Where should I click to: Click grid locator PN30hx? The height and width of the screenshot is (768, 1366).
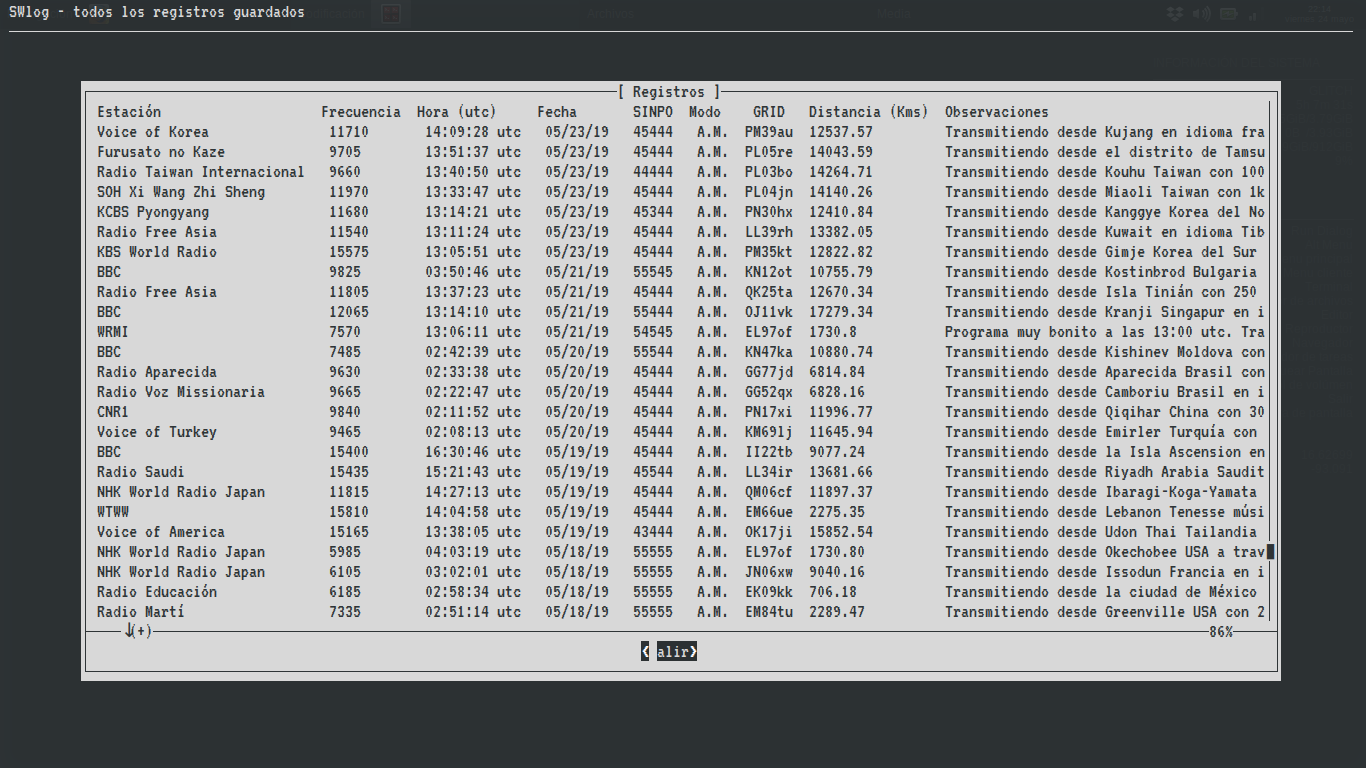769,212
